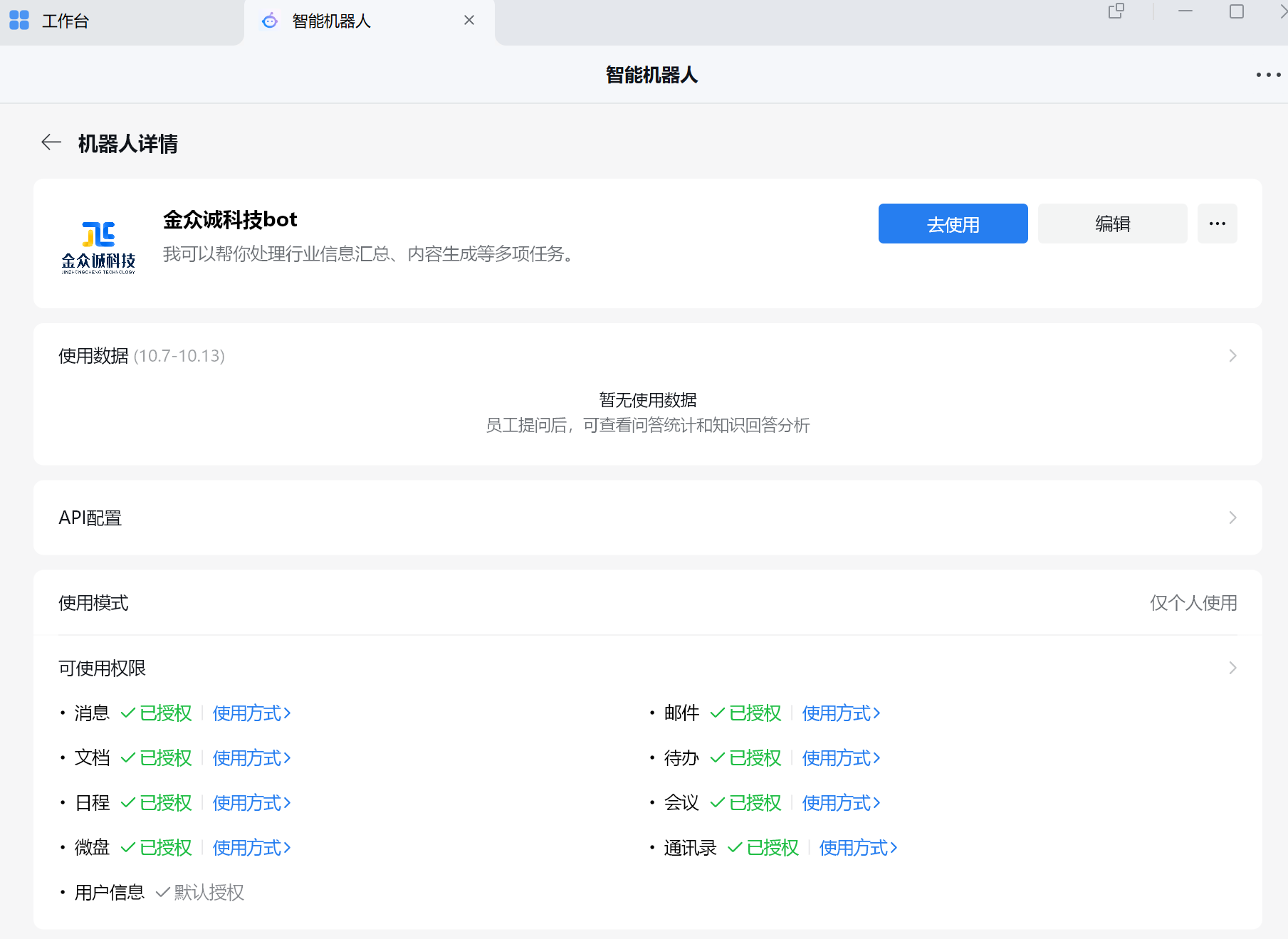The image size is (1288, 939).
Task: Click the 使用数据 date range label
Action: pyautogui.click(x=179, y=356)
